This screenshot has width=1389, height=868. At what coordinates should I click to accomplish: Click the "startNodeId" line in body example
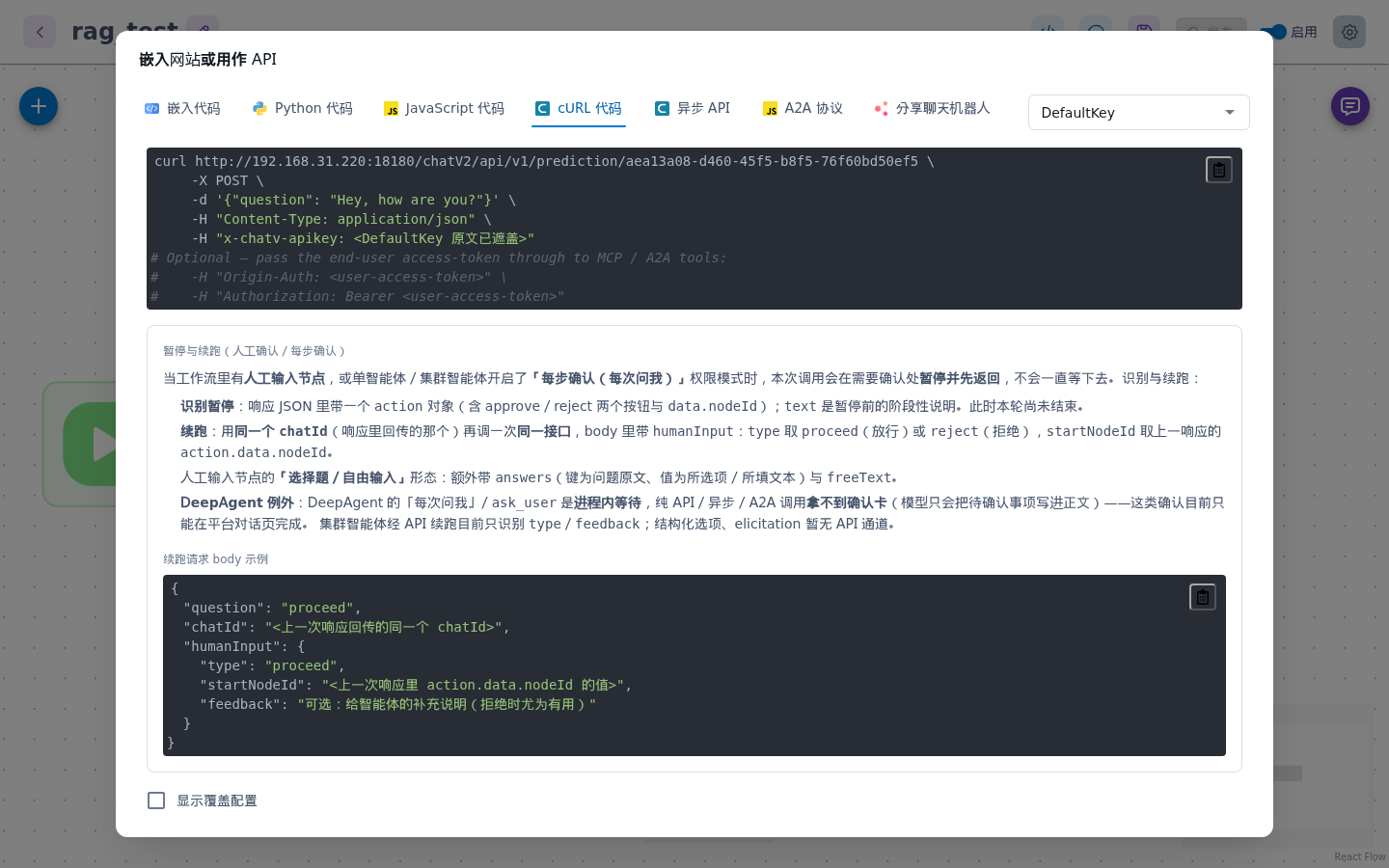(x=416, y=685)
